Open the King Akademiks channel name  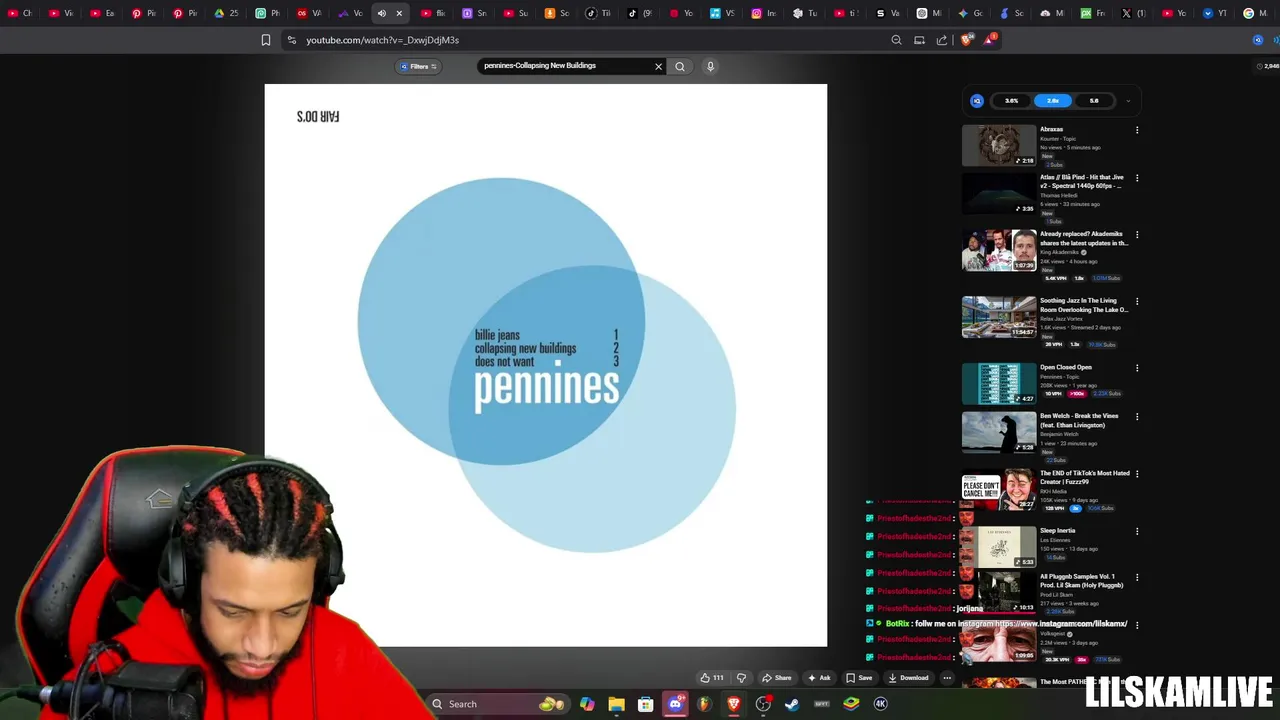tap(1060, 253)
